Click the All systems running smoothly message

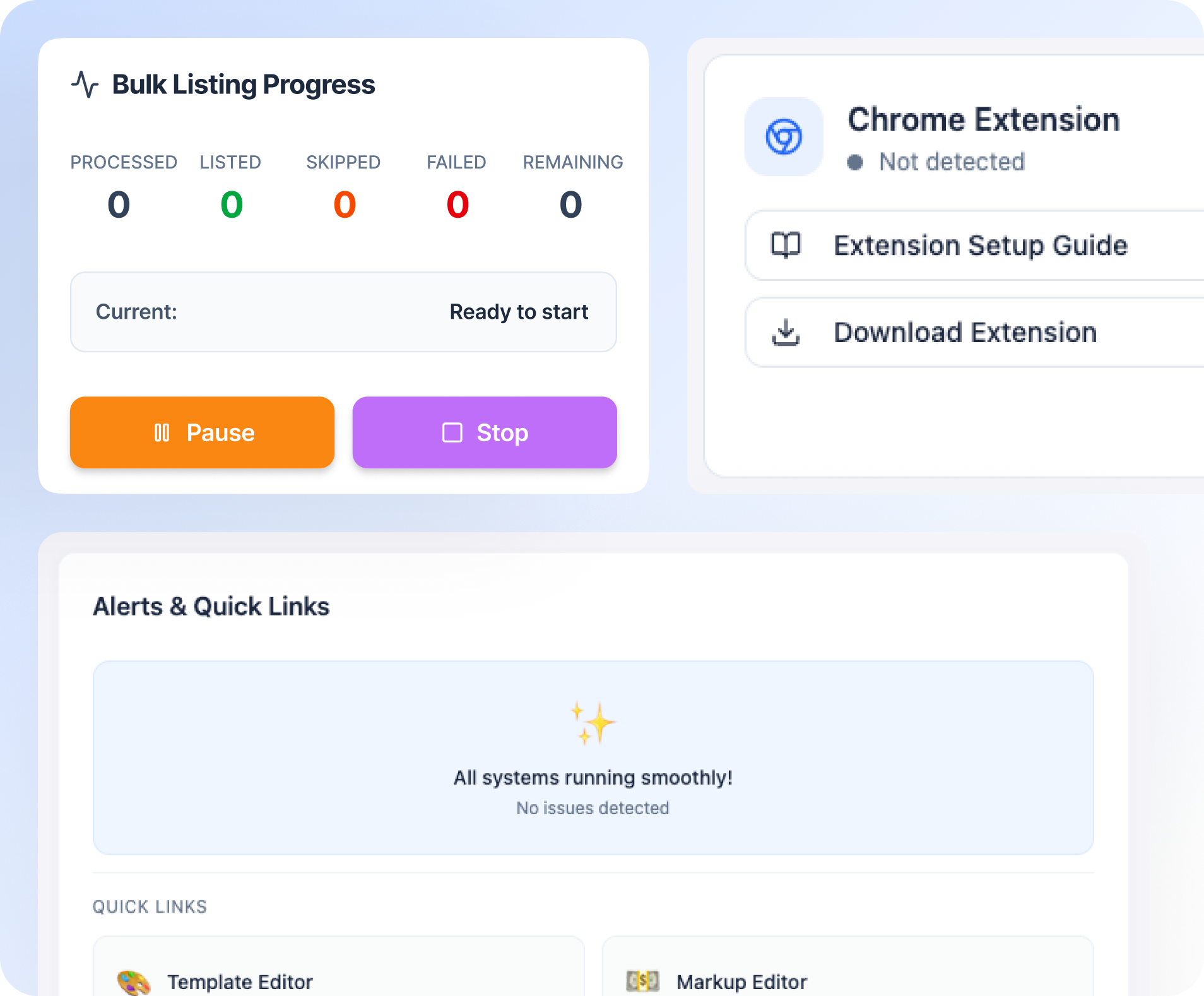pyautogui.click(x=593, y=778)
